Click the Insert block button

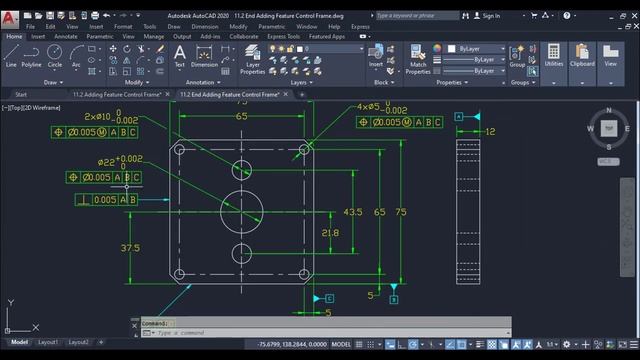[x=376, y=56]
